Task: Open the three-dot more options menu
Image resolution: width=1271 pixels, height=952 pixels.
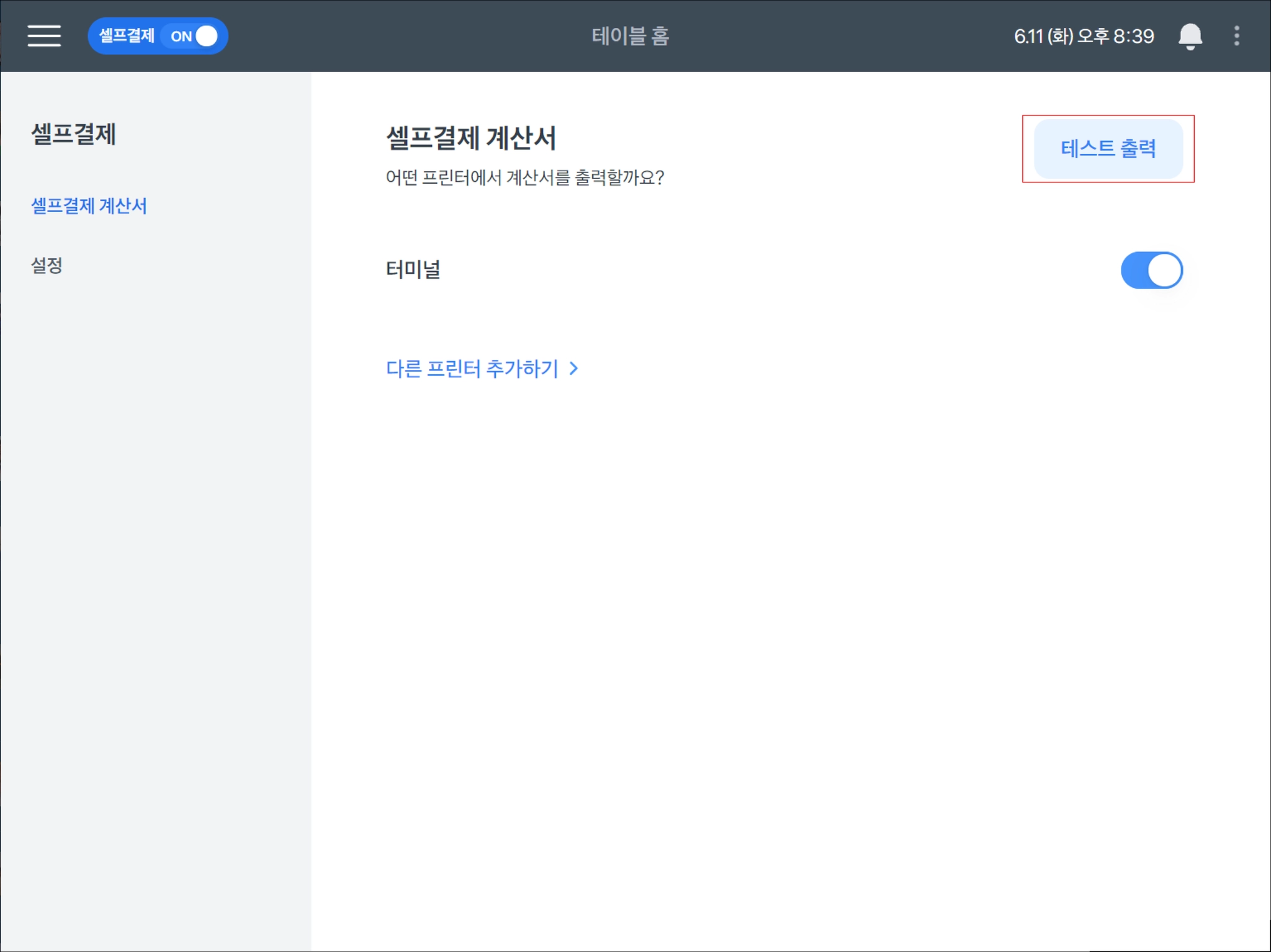Action: point(1236,36)
